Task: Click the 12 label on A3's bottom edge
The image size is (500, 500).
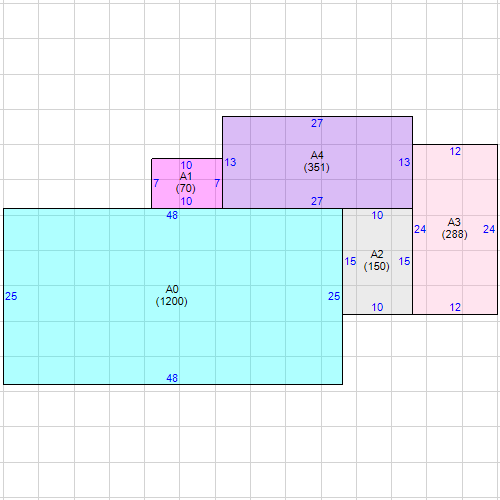Action: [455, 307]
